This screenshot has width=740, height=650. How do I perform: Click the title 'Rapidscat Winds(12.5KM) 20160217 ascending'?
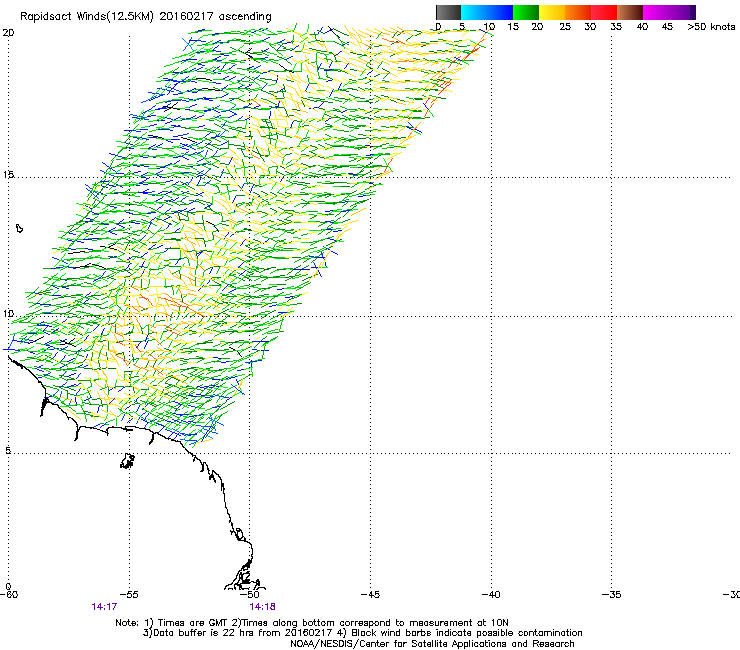(146, 17)
